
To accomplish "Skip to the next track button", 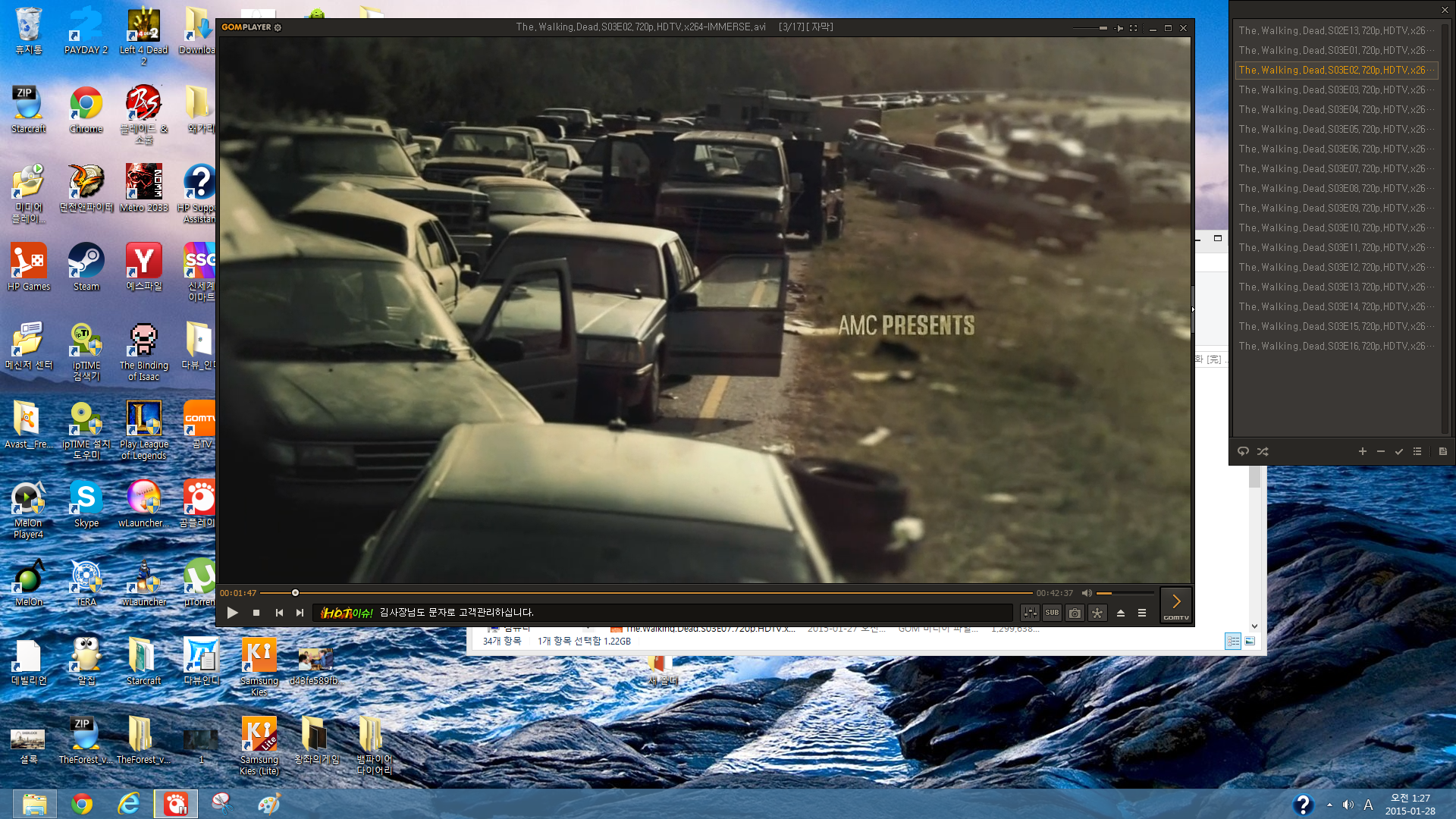I will tap(300, 613).
